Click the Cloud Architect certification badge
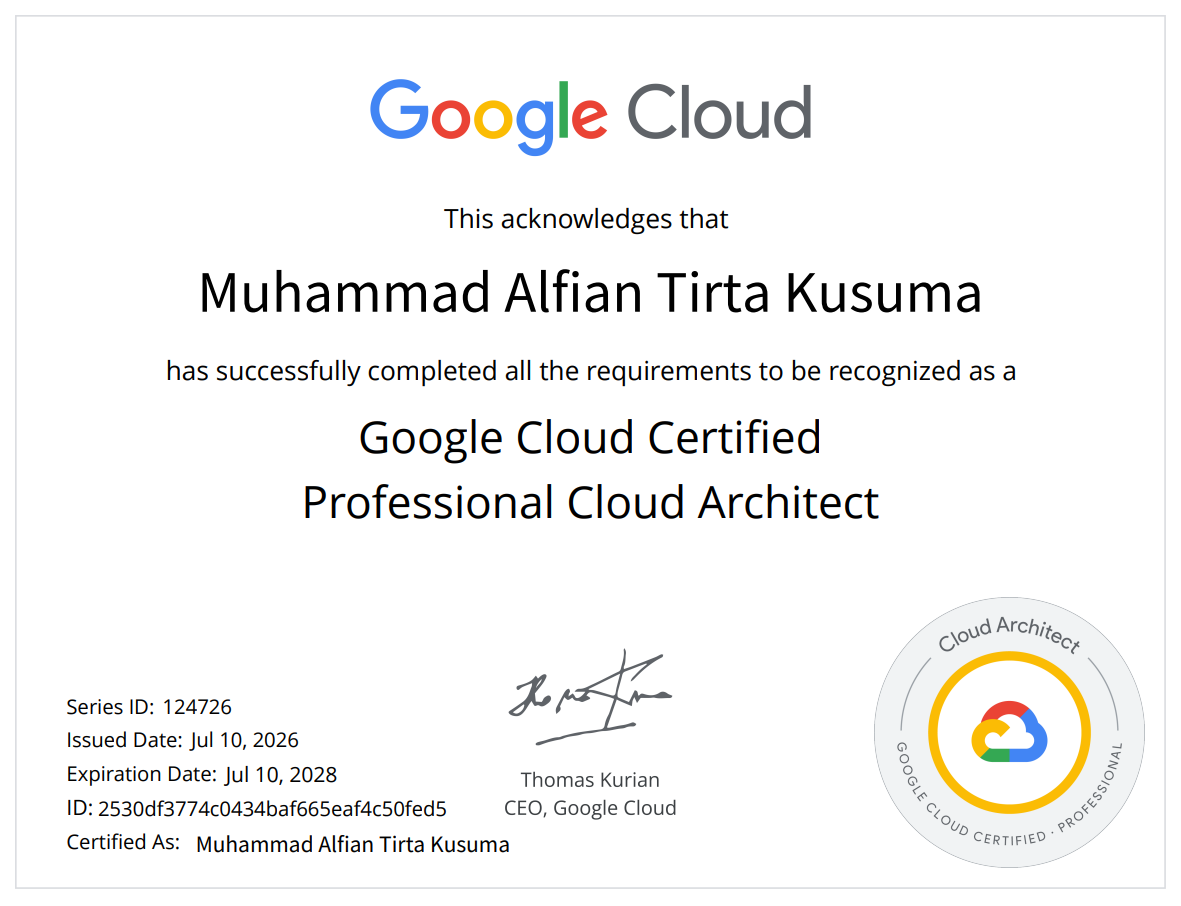 pos(1009,733)
